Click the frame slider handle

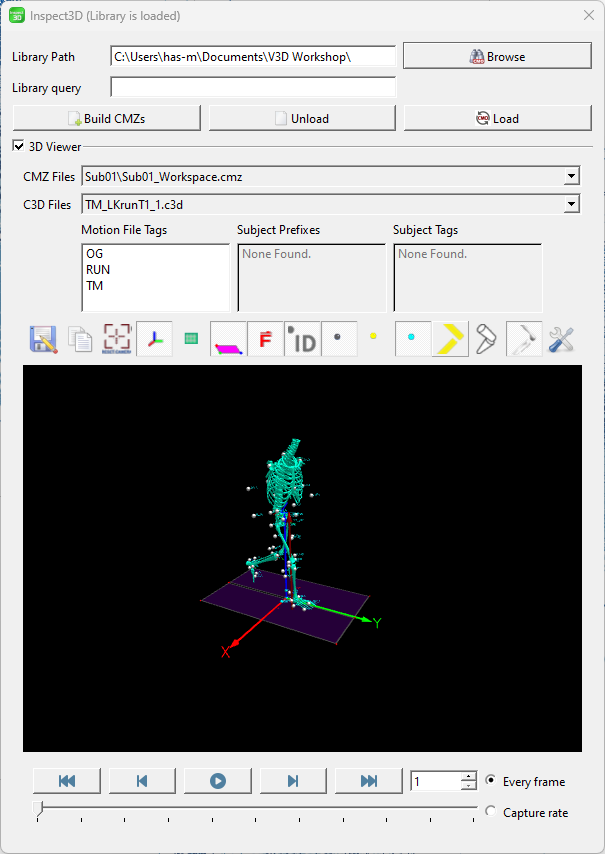click(38, 808)
